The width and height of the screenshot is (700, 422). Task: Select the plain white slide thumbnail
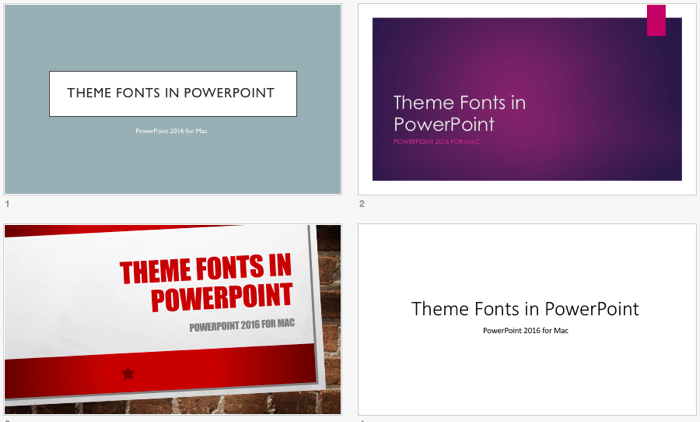coord(527,319)
